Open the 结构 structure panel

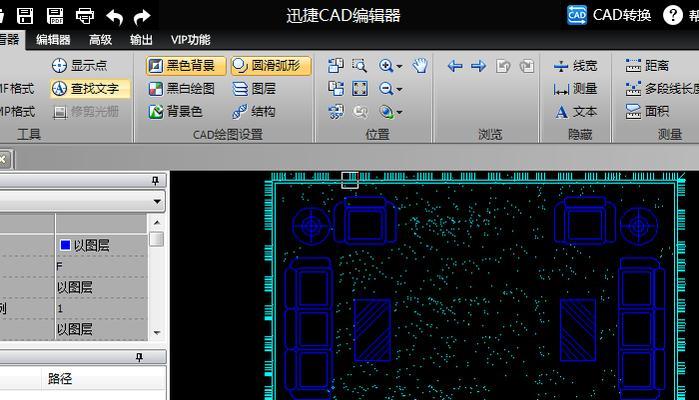point(254,111)
